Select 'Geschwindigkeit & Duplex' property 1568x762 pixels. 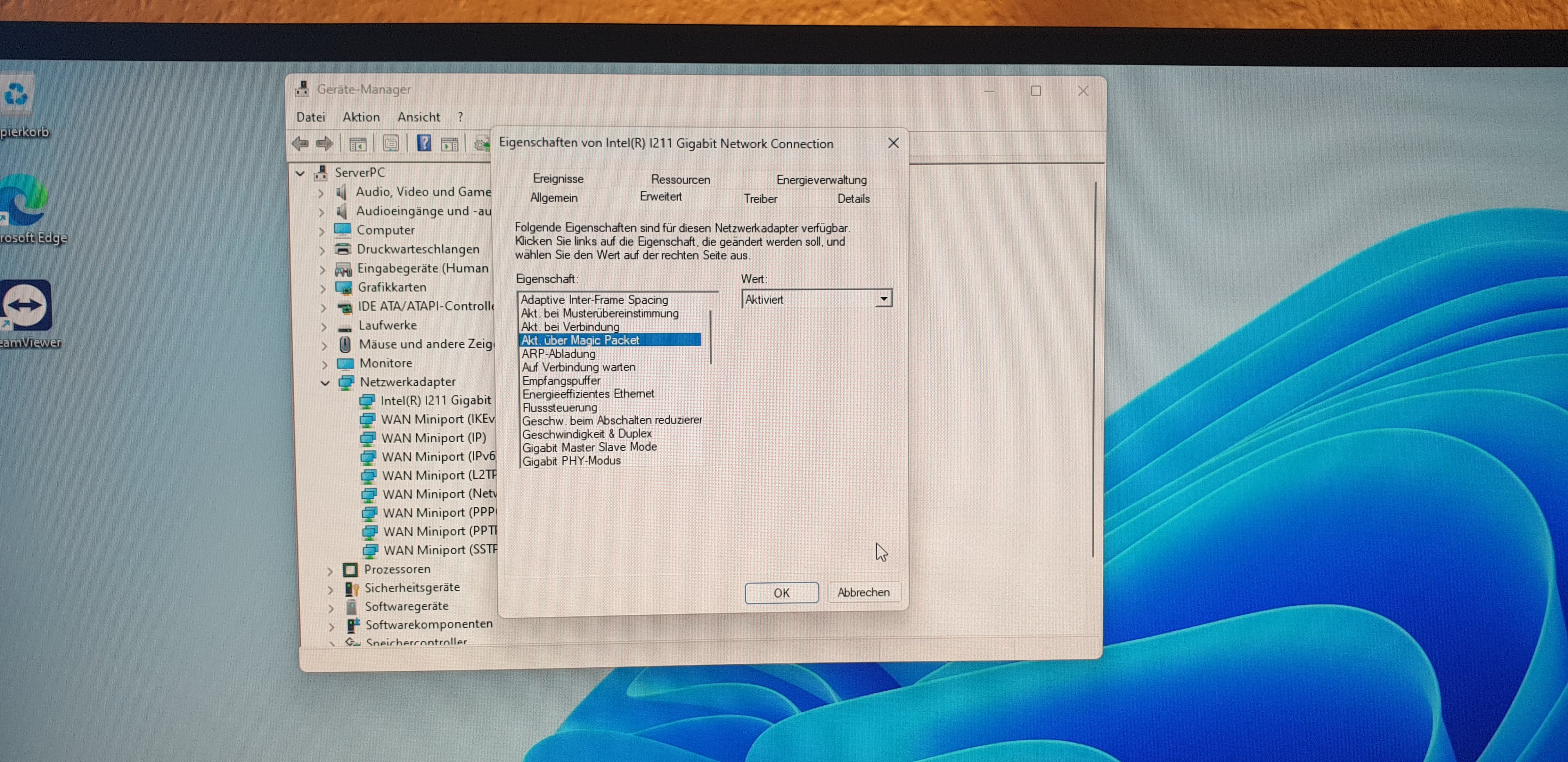point(587,434)
